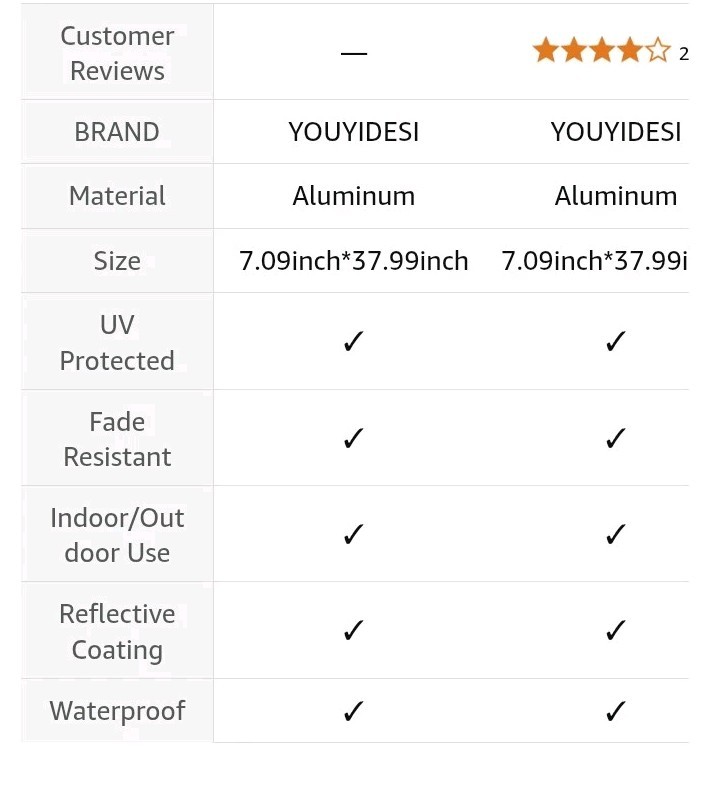Click first column UV Protected checkmark
This screenshot has width=714, height=794.
pyautogui.click(x=353, y=341)
